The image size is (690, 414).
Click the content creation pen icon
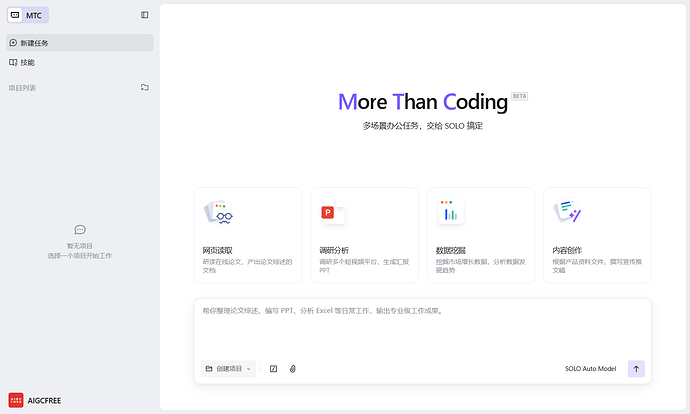point(567,210)
